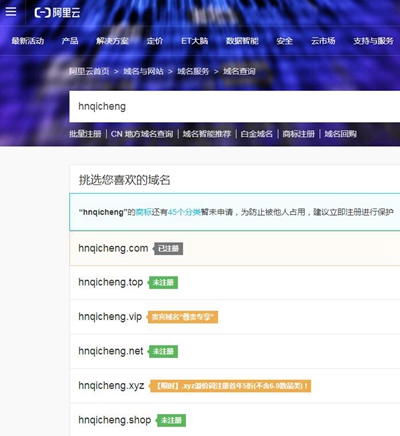Click the 阿里云 logo
Screen dimensions: 400x436
pos(57,13)
